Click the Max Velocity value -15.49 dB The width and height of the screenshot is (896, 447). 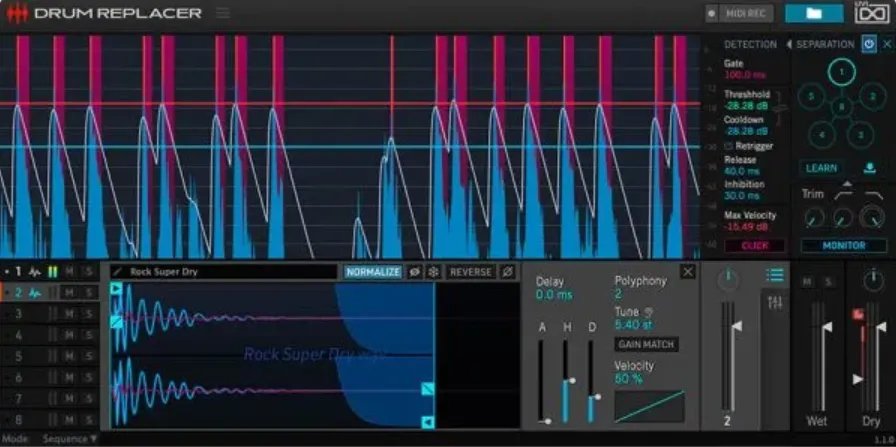click(746, 227)
